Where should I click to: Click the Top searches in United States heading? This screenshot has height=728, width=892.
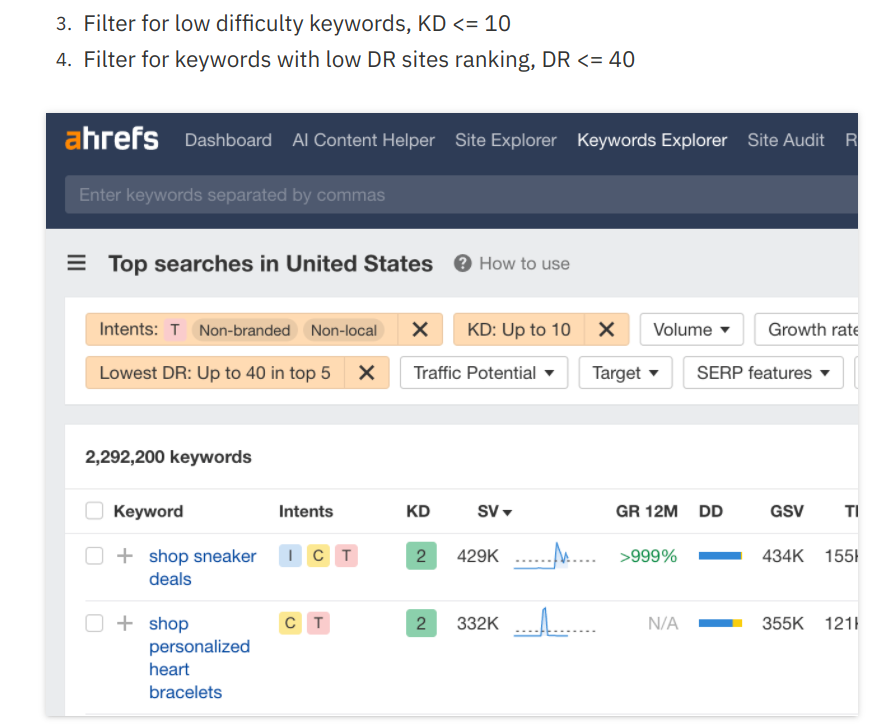tap(271, 263)
